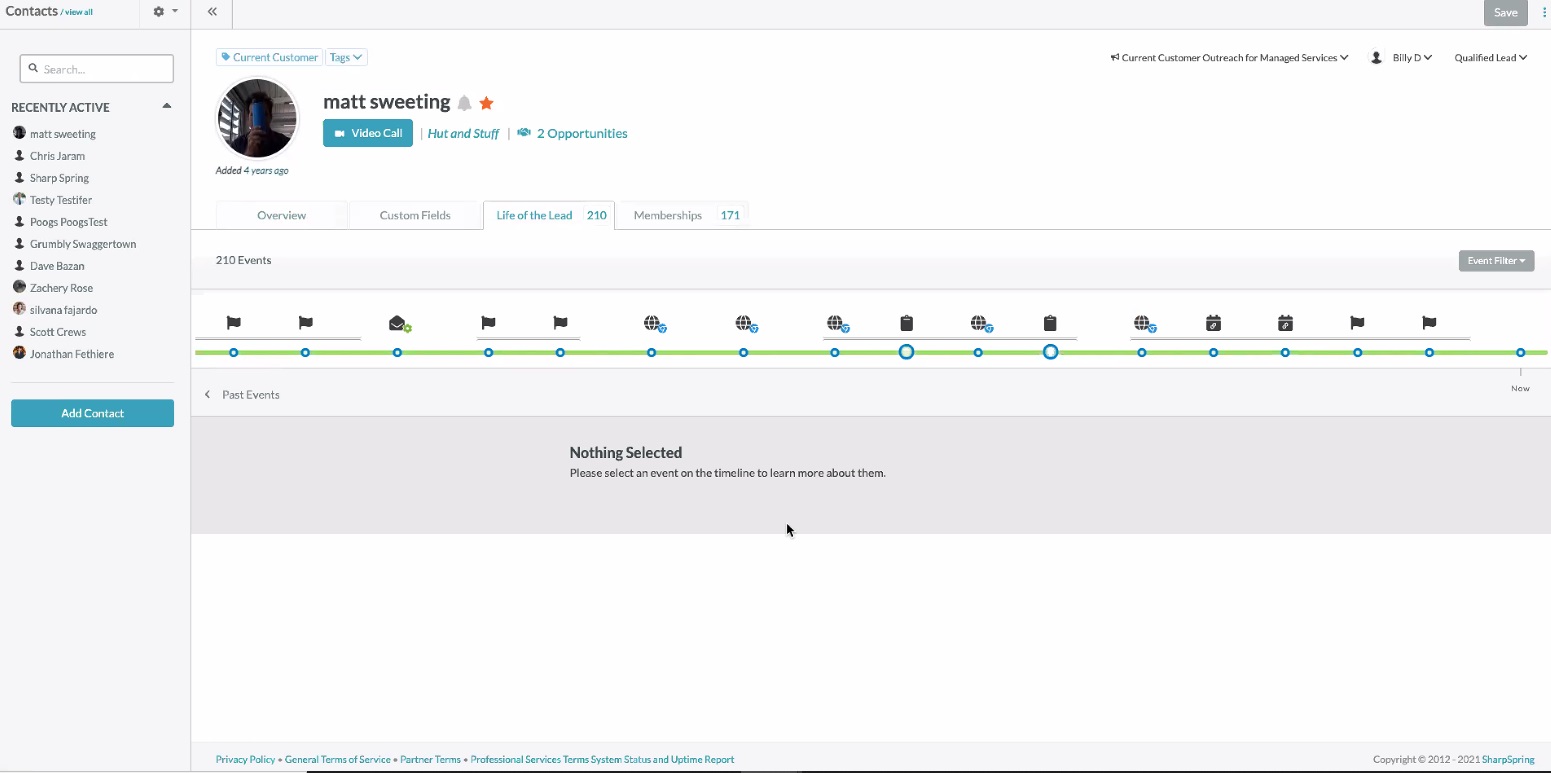Select Dave Bazan in contact list

click(57, 266)
